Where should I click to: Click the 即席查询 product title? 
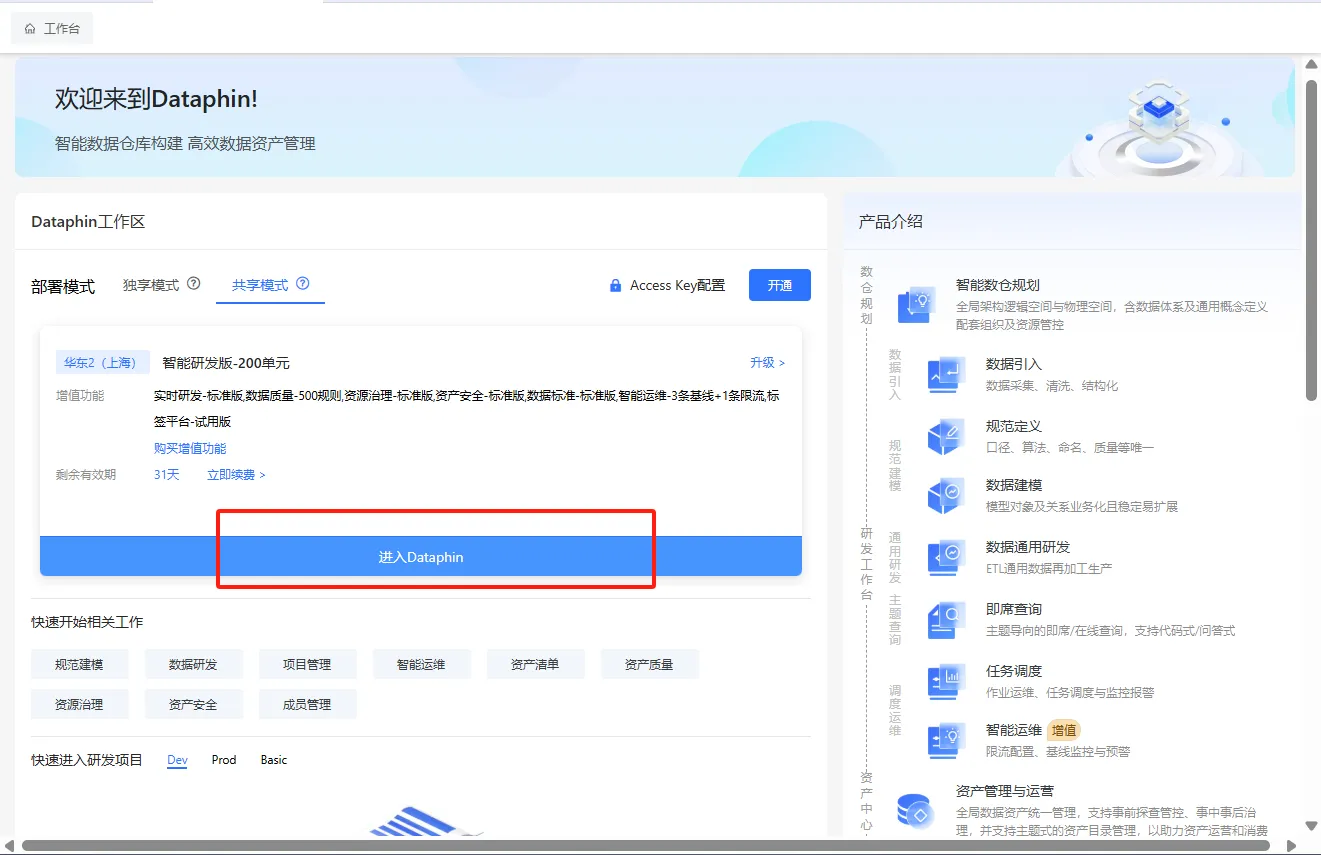pos(1014,609)
